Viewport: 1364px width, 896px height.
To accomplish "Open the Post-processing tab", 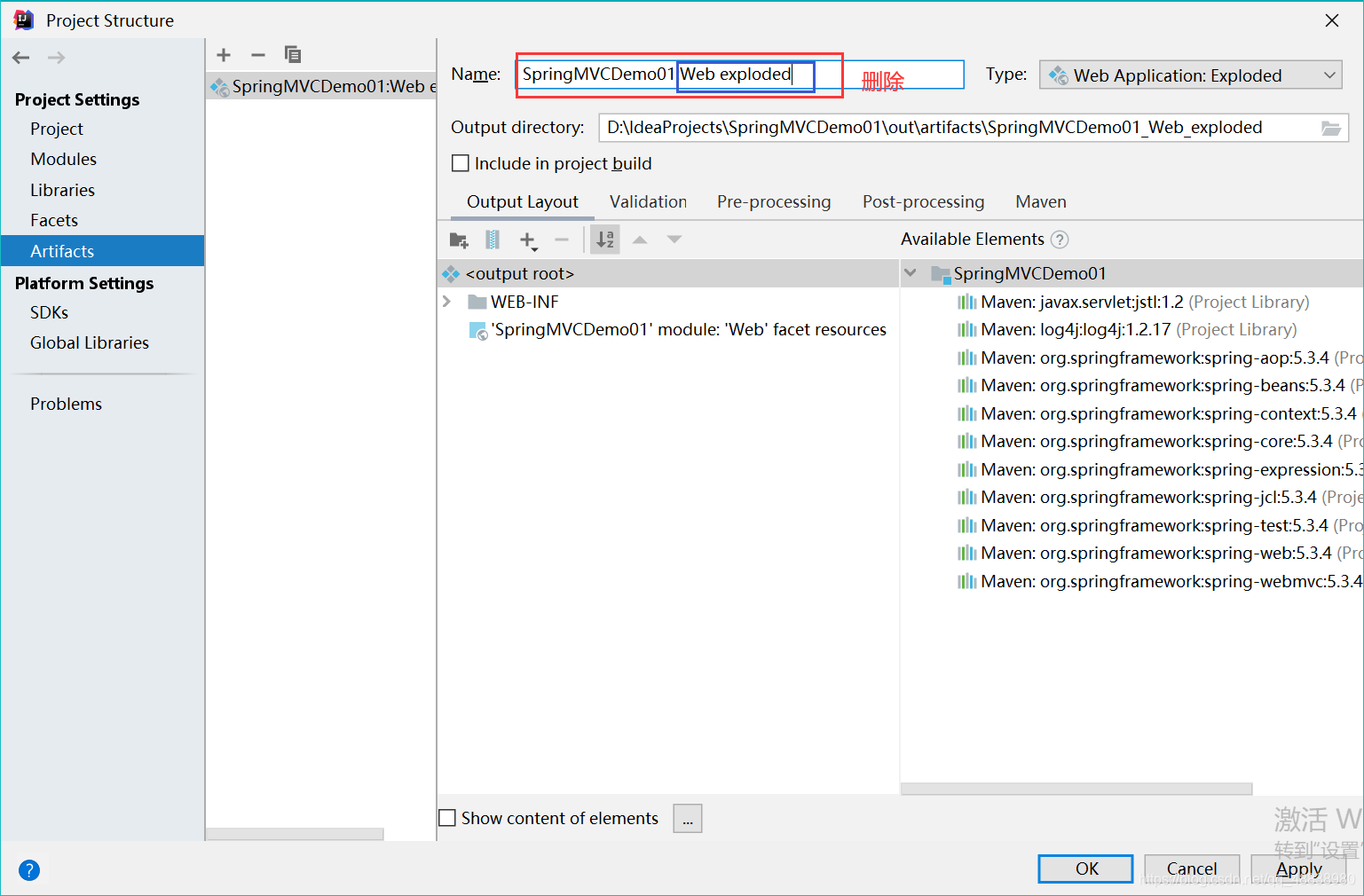I will tap(923, 202).
